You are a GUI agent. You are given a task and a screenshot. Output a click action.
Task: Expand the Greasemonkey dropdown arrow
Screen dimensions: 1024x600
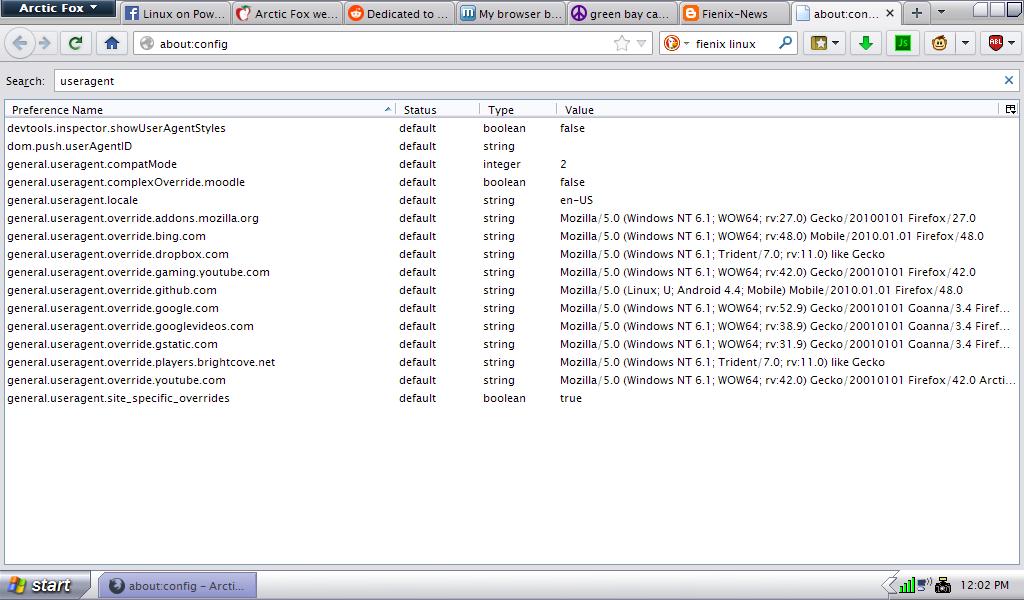coord(965,44)
